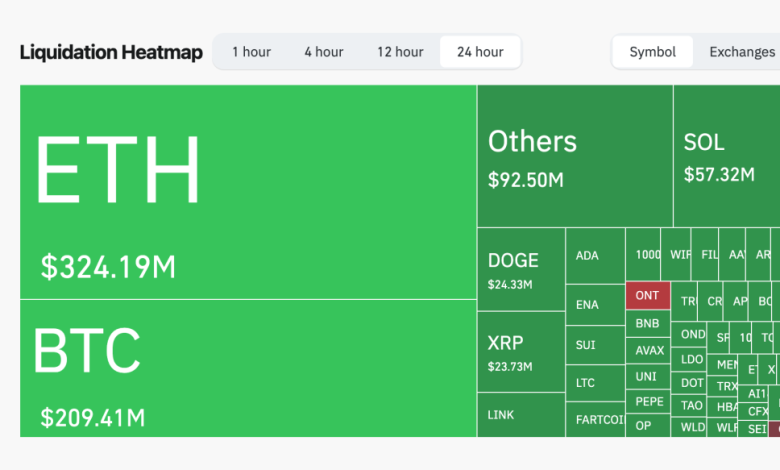Select the OND heatmap tile
Viewport: 780px width, 470px height.
[x=688, y=334]
